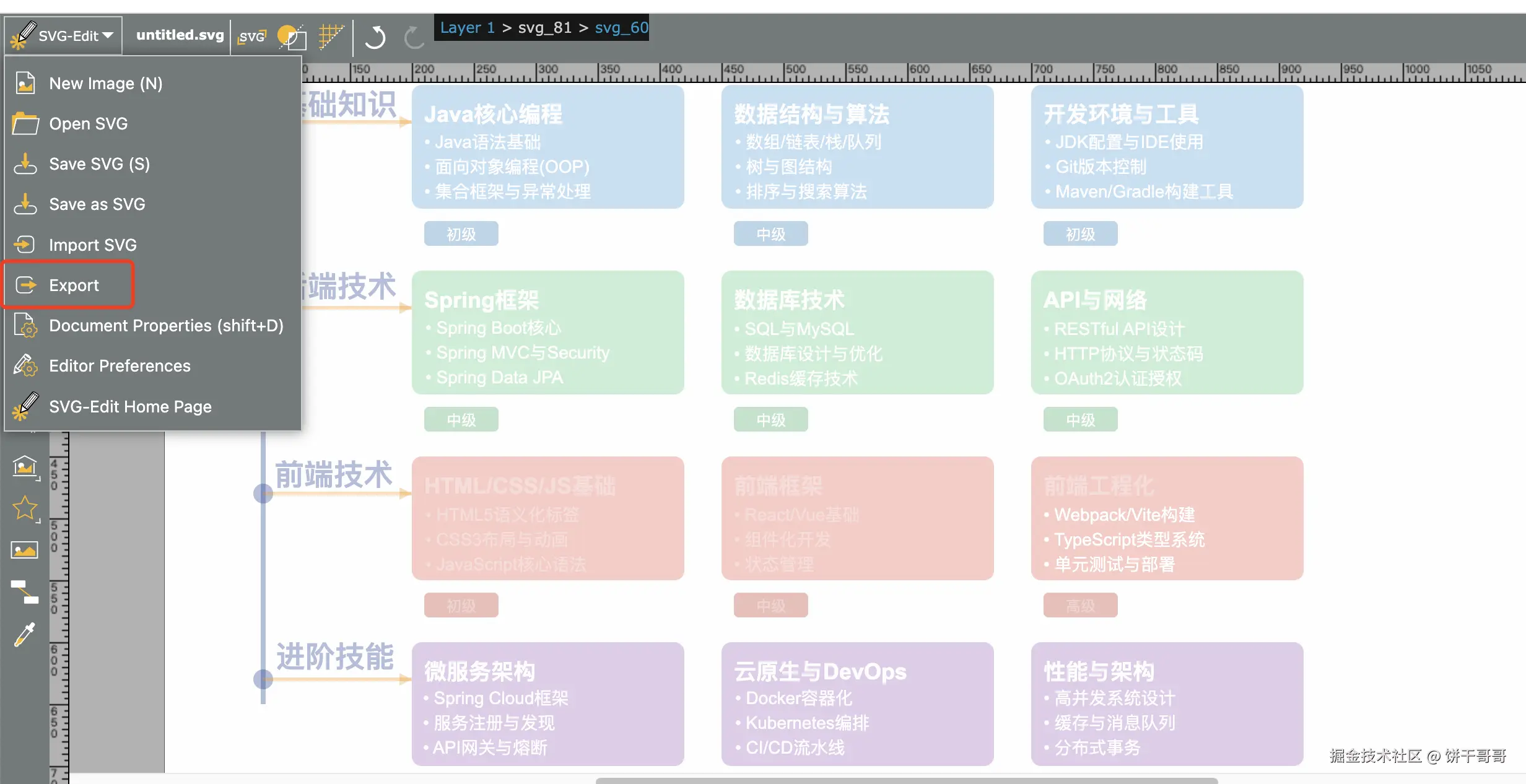Select the Connector tool

25,592
